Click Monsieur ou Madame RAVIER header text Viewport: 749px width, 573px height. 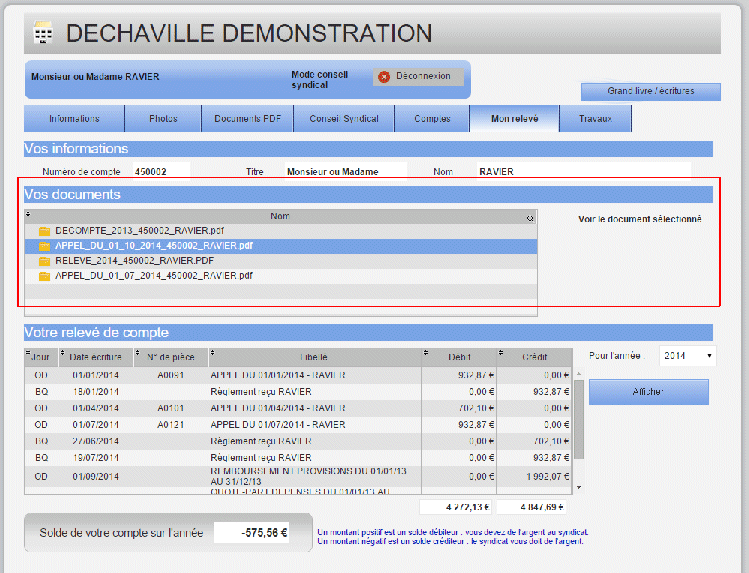tap(95, 77)
